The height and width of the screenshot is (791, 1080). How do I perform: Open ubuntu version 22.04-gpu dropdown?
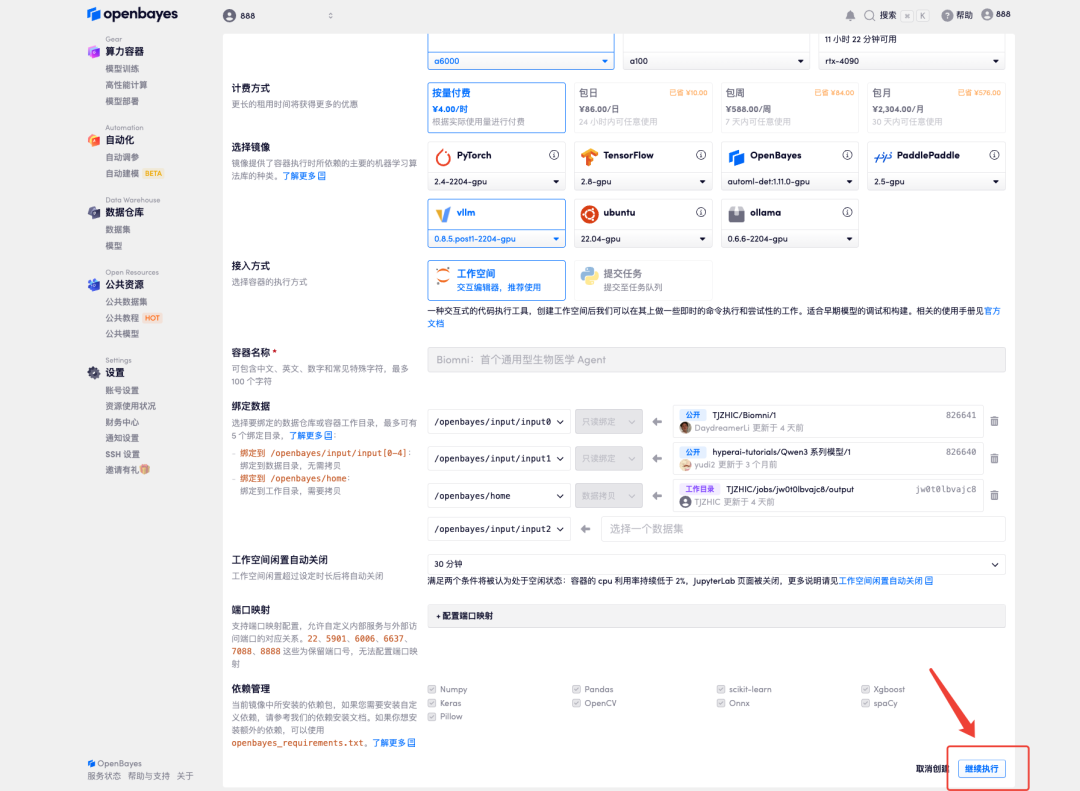tap(643, 238)
